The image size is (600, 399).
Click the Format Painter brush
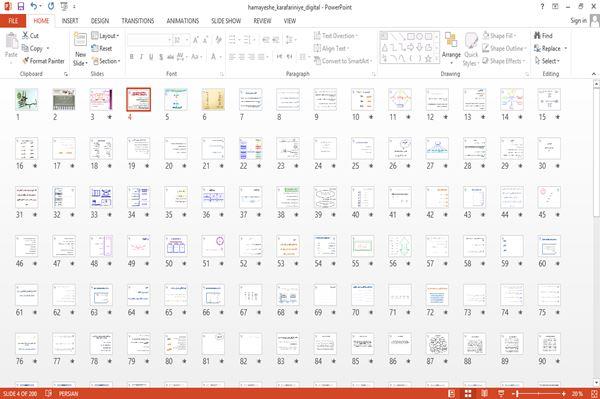pyautogui.click(x=26, y=61)
